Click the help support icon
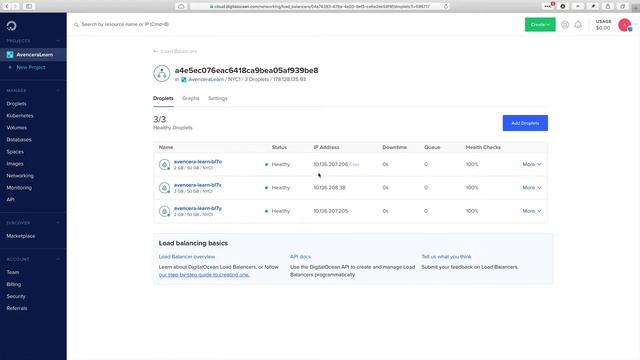 pyautogui.click(x=565, y=25)
